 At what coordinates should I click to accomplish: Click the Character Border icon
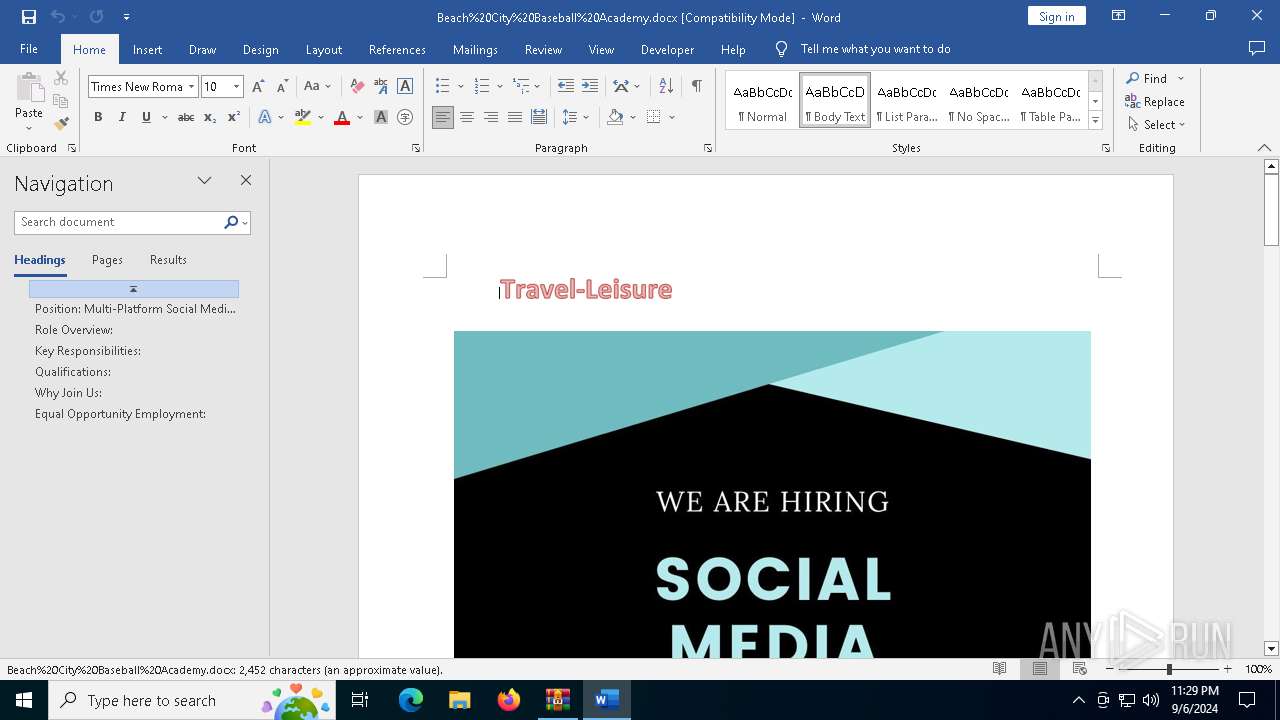pyautogui.click(x=405, y=87)
